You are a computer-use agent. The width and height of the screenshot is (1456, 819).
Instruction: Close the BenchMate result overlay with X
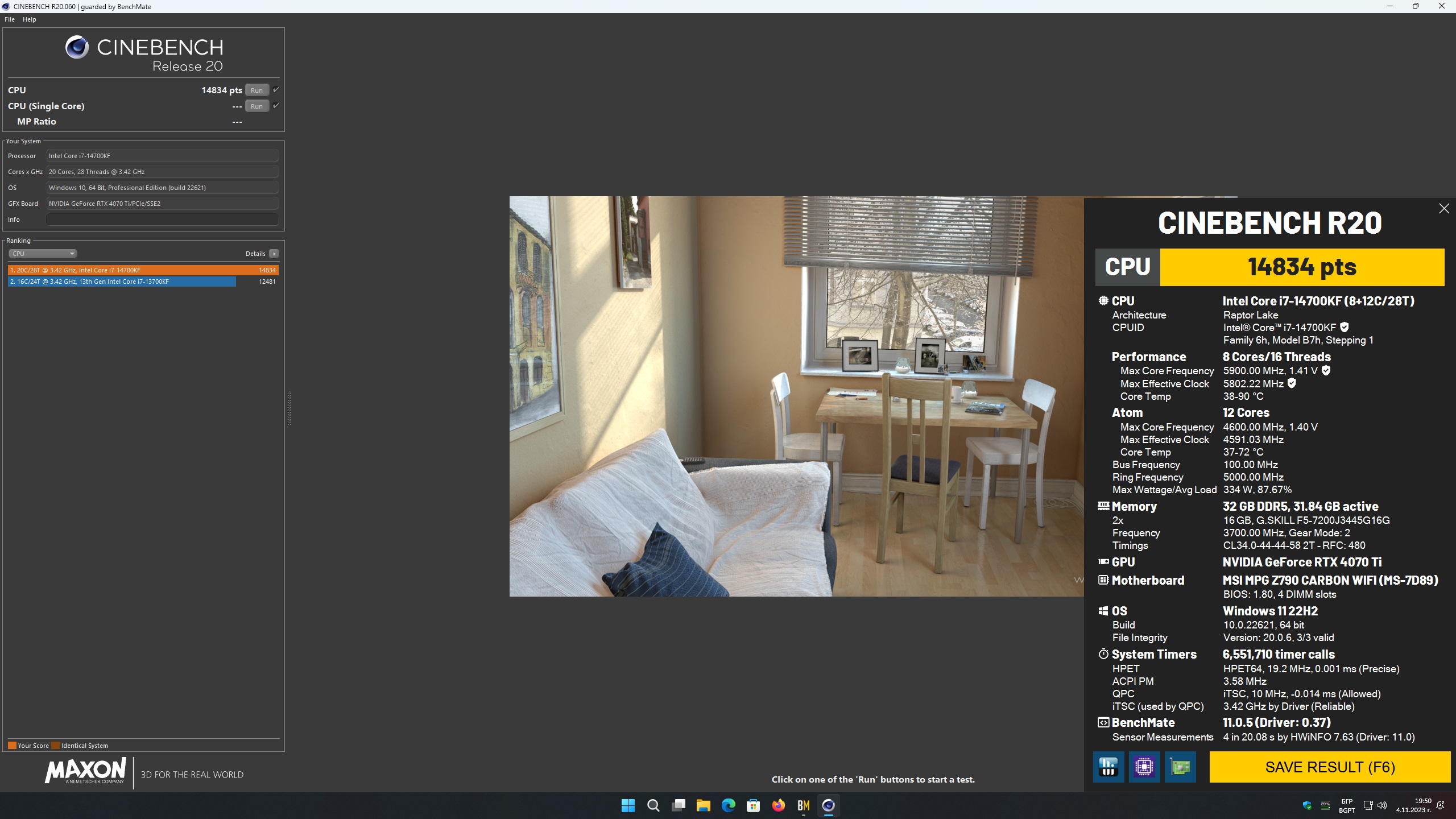point(1444,209)
